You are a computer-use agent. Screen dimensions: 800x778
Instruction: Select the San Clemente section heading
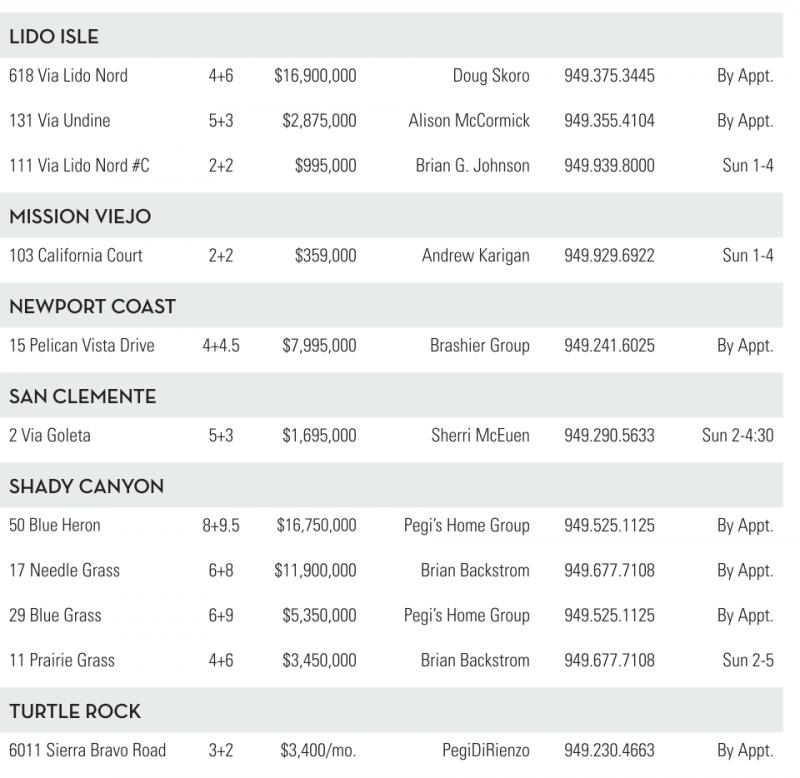tap(83, 397)
